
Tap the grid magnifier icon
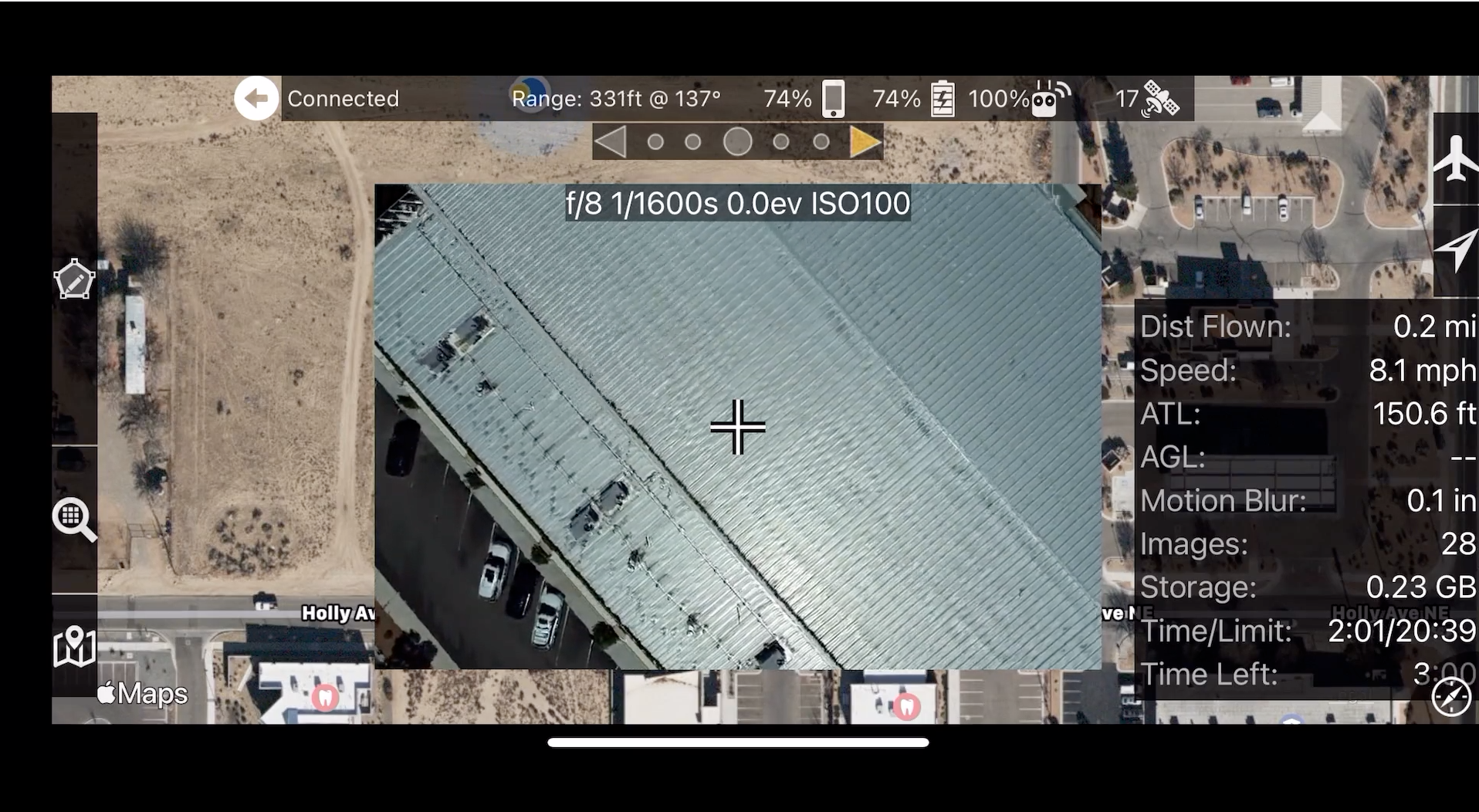[x=74, y=519]
